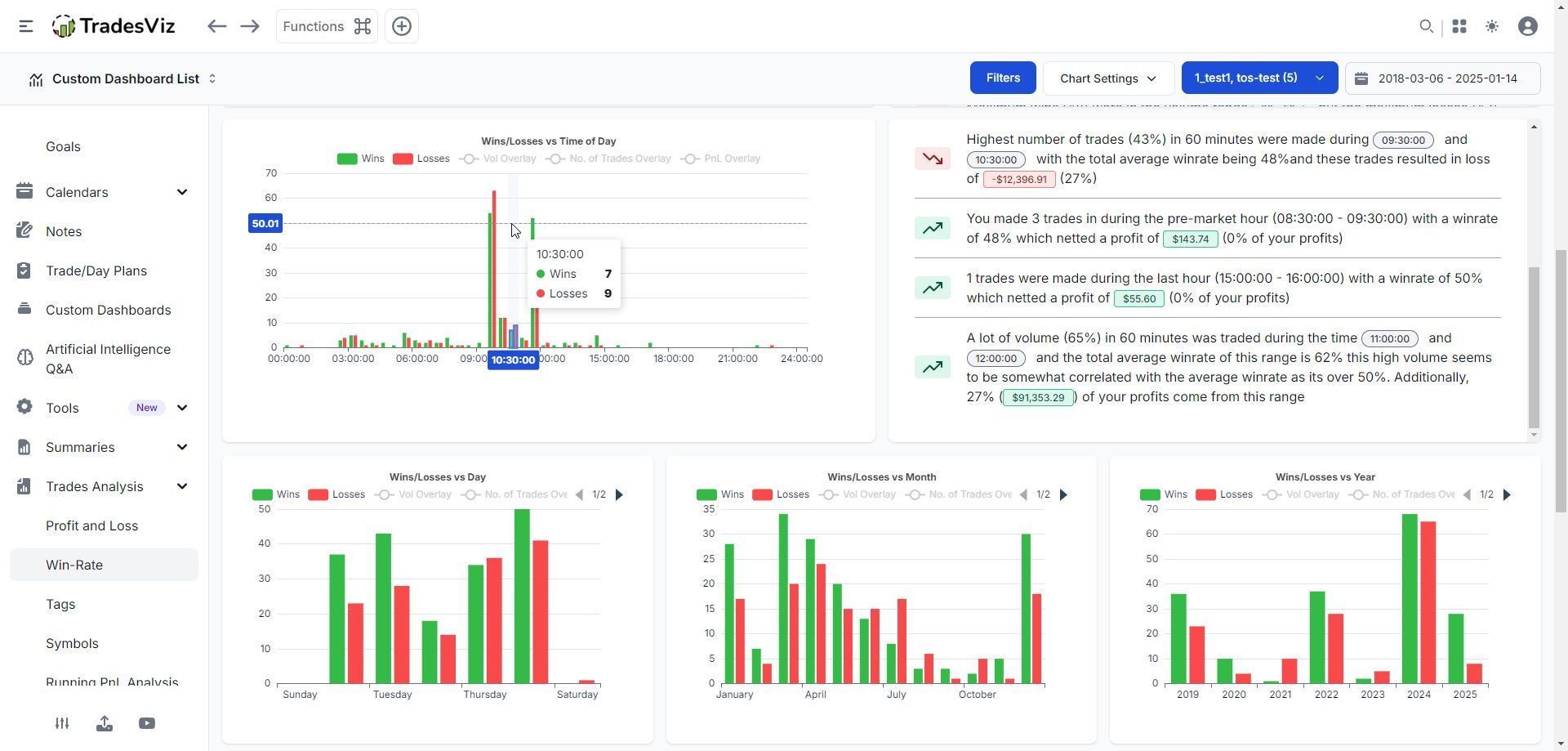Open the user account profile icon
Screen dimensions: 1568x751
(1528, 26)
